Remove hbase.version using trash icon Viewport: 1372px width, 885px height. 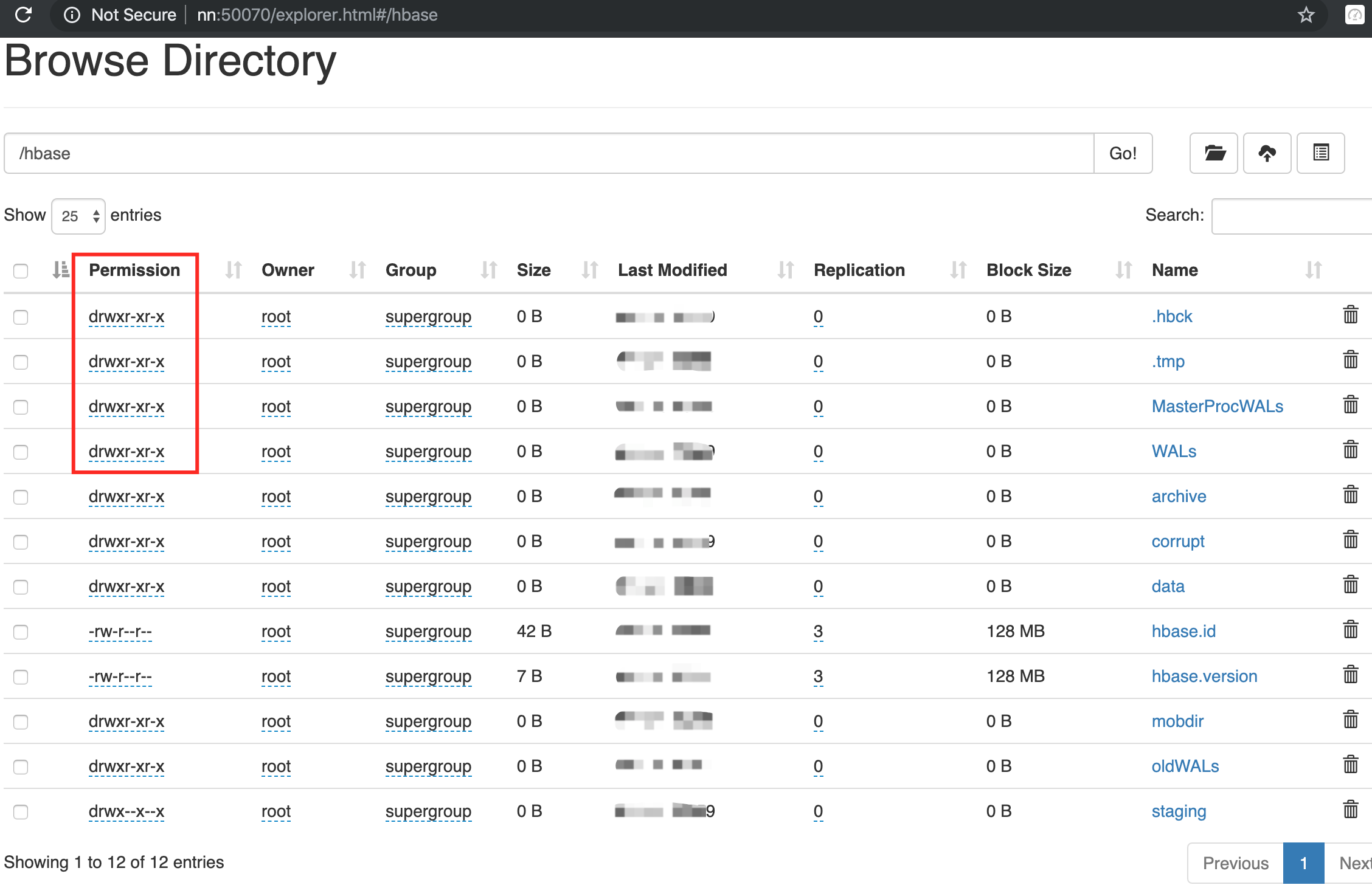1350,674
